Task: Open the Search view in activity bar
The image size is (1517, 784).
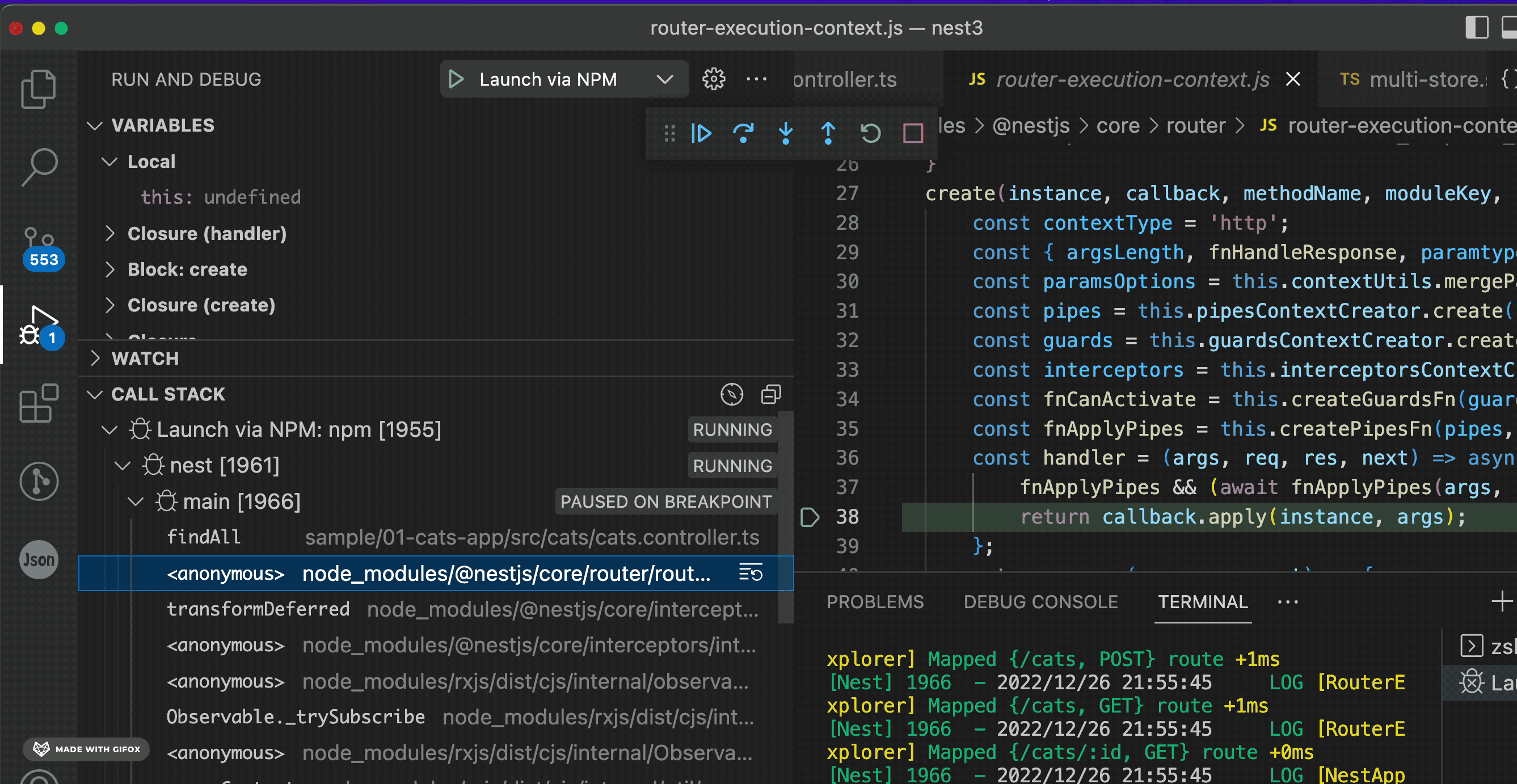Action: pos(39,167)
